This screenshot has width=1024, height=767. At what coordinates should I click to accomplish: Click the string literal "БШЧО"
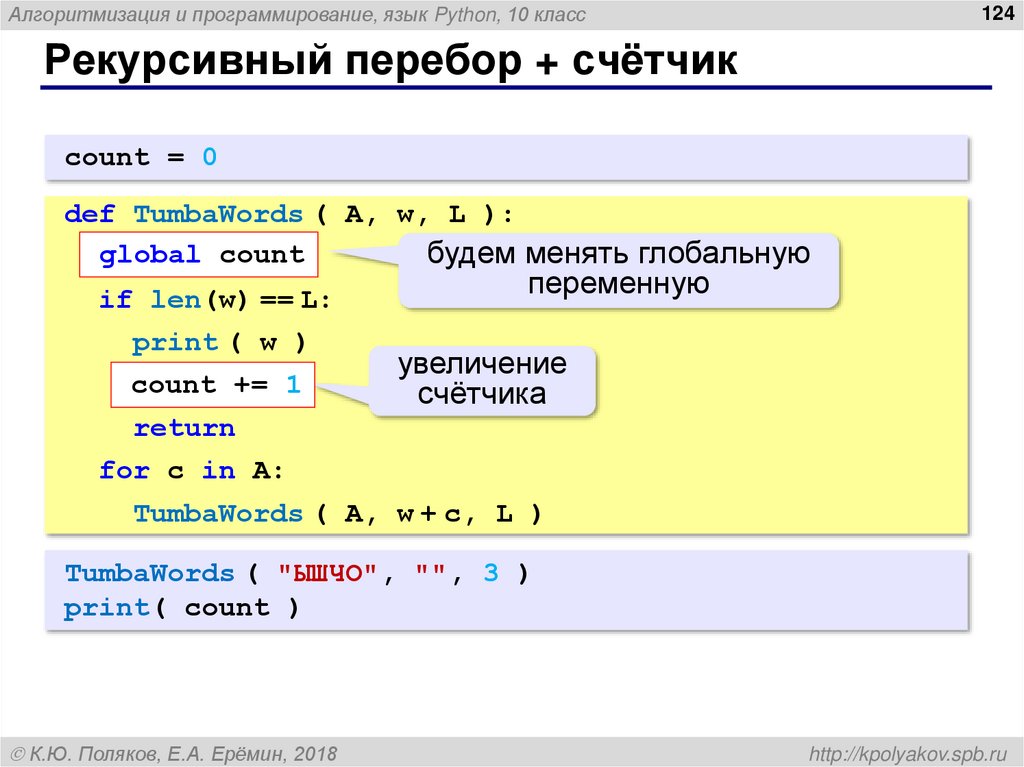tap(327, 574)
